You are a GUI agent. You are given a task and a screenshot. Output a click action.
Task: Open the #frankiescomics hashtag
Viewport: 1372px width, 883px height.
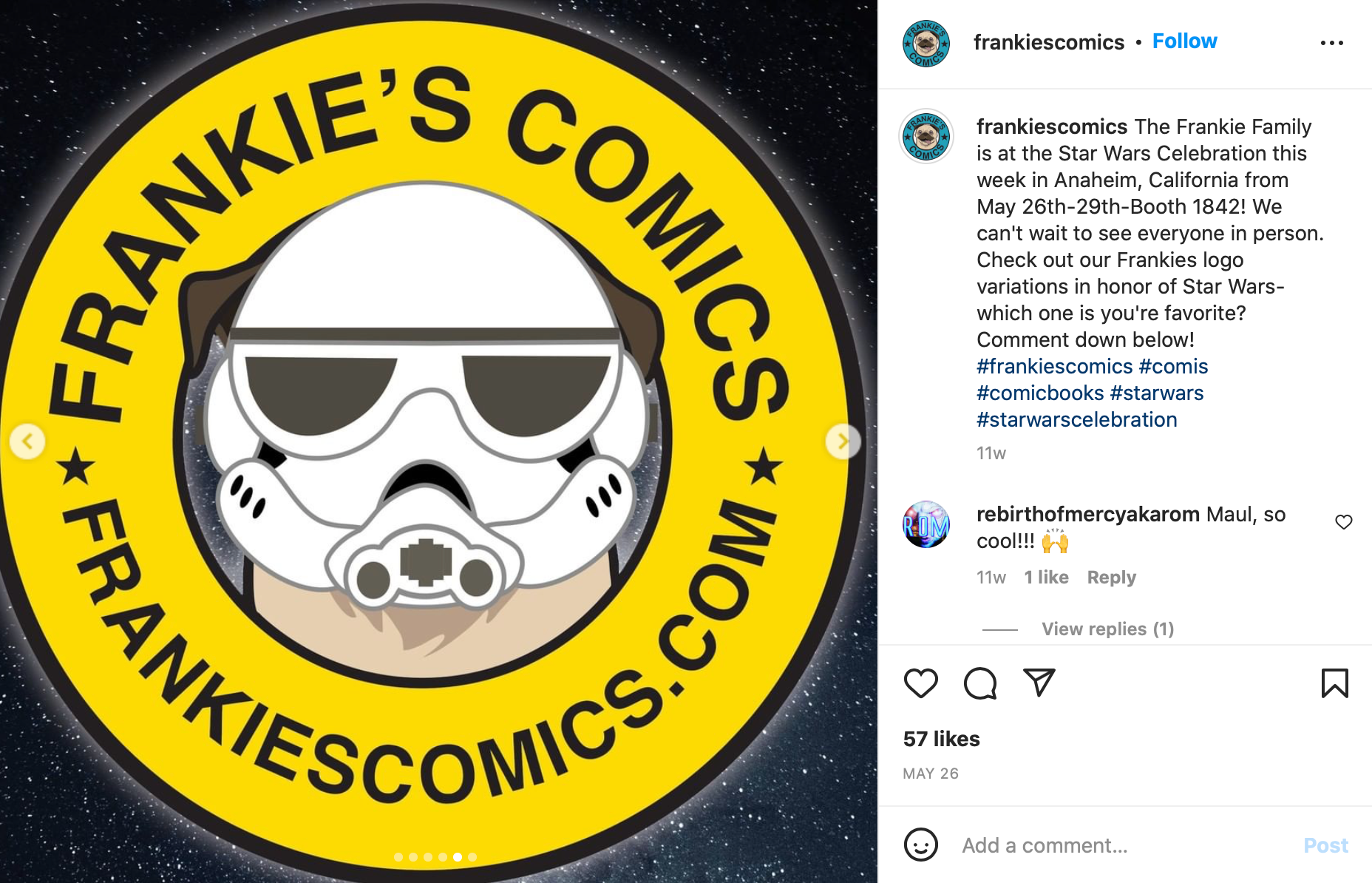1055,366
